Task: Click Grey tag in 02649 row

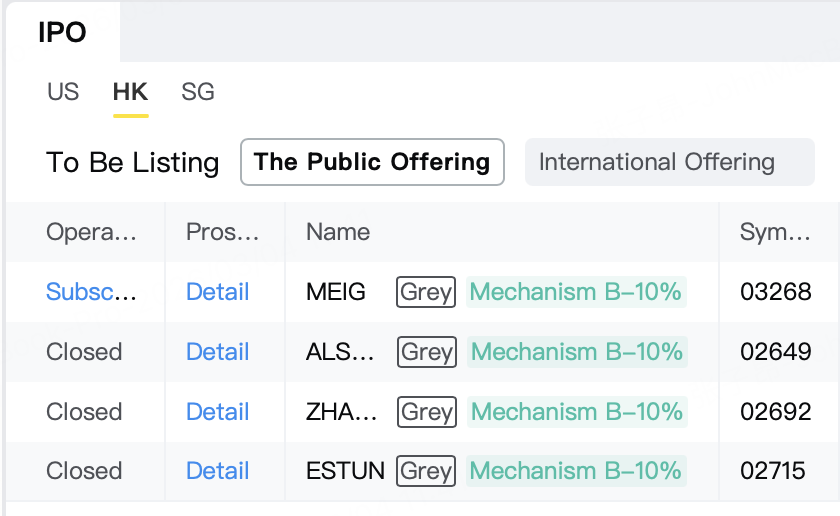Action: click(x=427, y=352)
